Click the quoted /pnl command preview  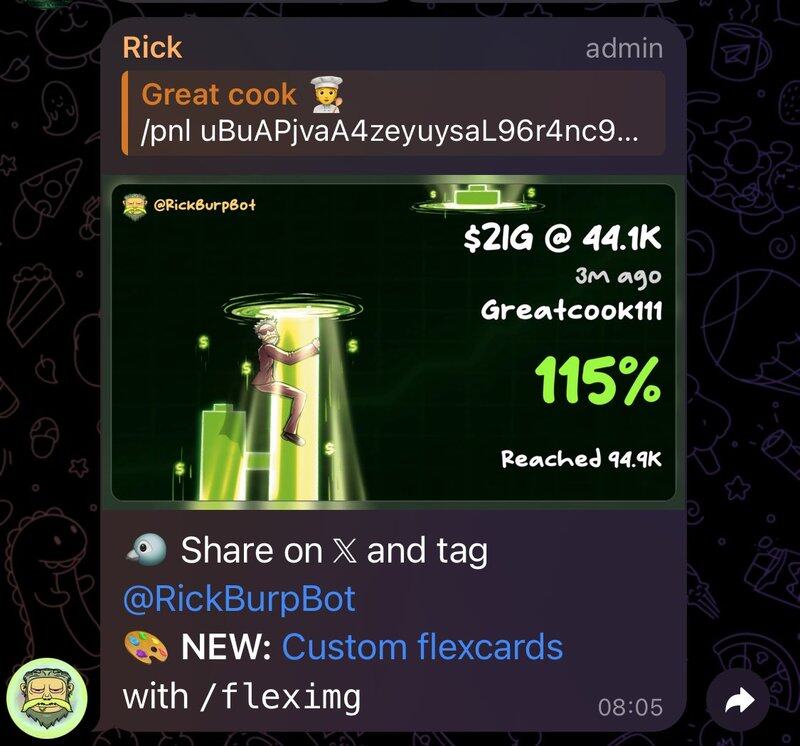[x=390, y=132]
